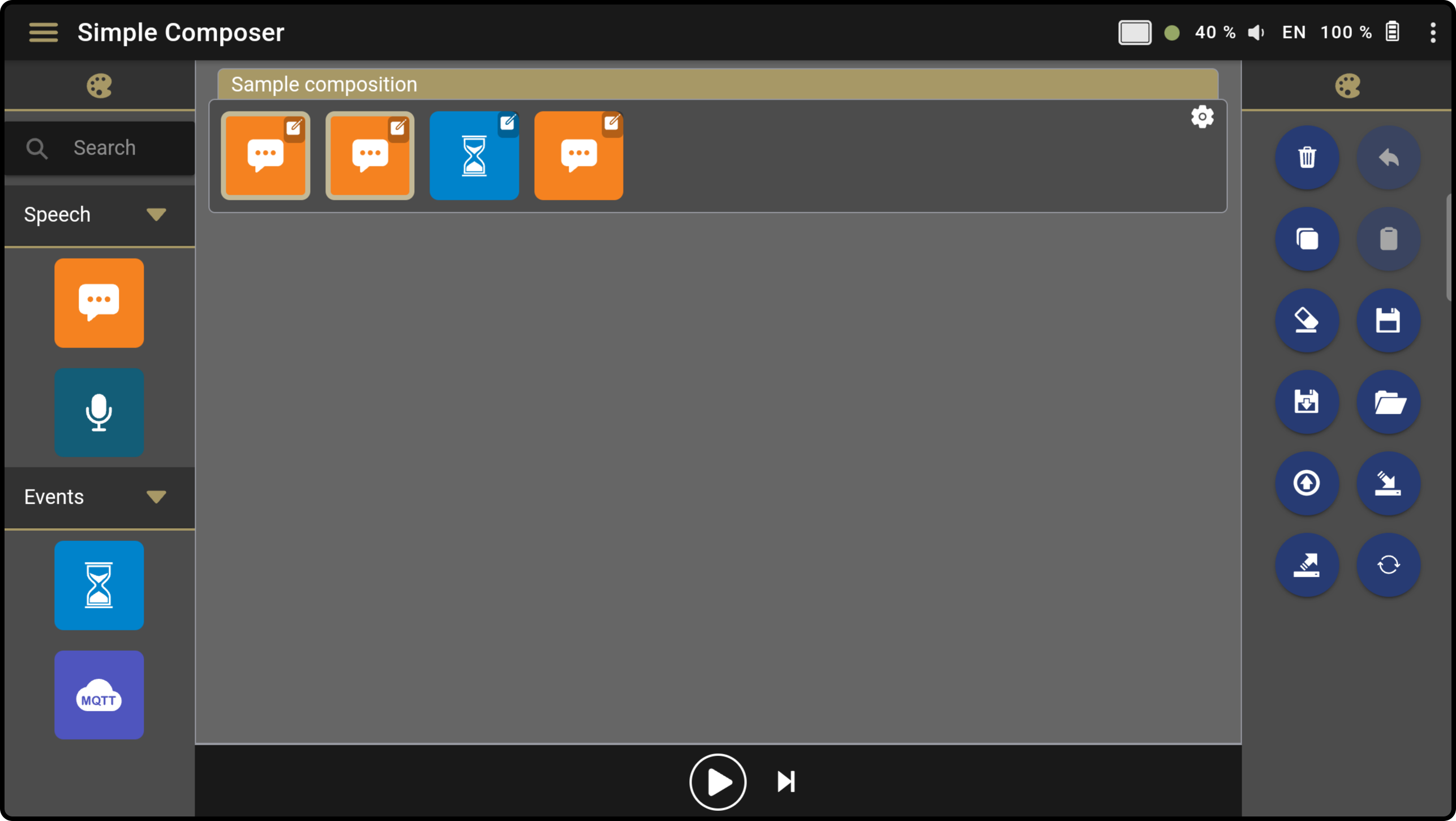Select the microphone recording icon
The height and width of the screenshot is (821, 1456).
click(x=99, y=411)
